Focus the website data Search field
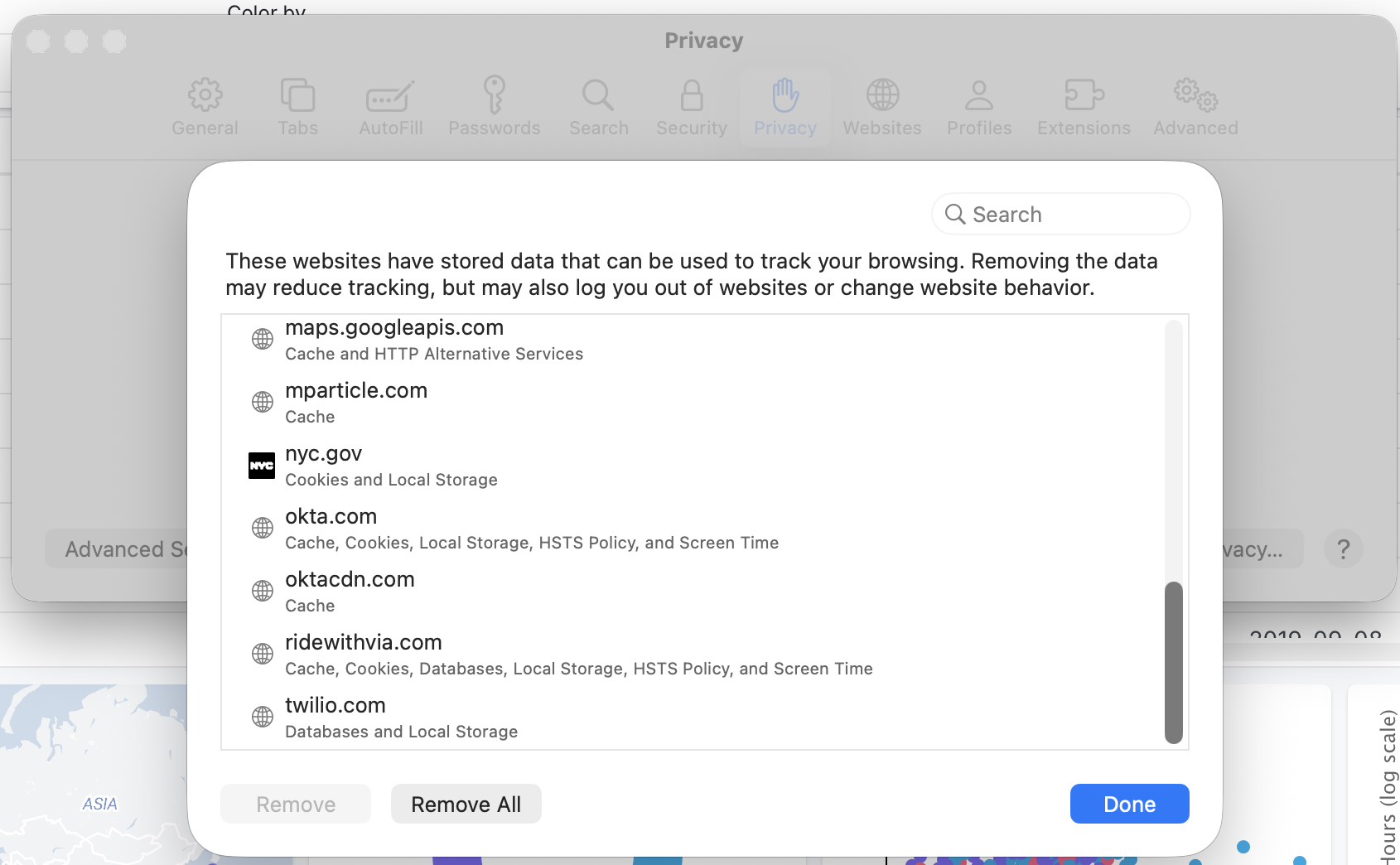 pos(1060,215)
